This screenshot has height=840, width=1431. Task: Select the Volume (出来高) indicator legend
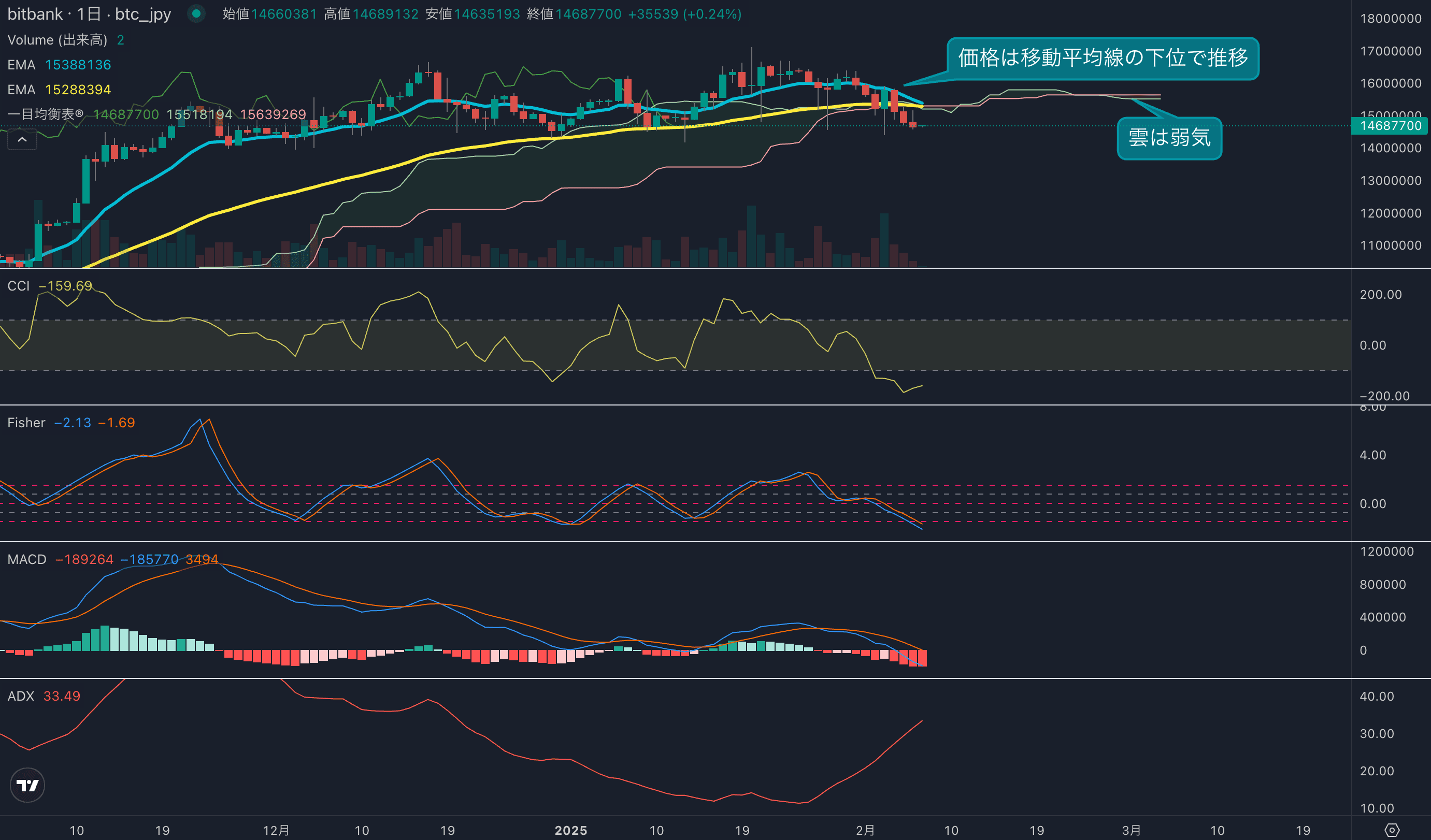pyautogui.click(x=57, y=40)
